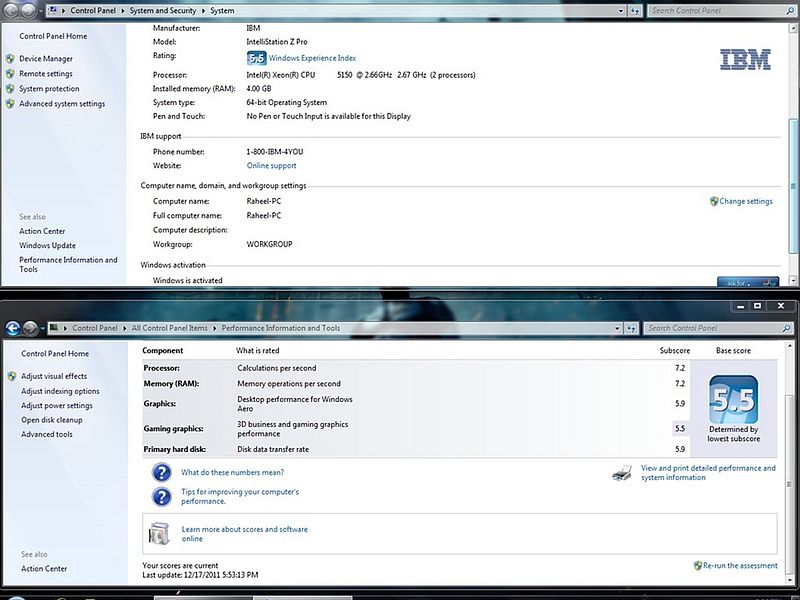800x600 pixels.
Task: Click the Remote settings shield icon
Action: click(10, 73)
